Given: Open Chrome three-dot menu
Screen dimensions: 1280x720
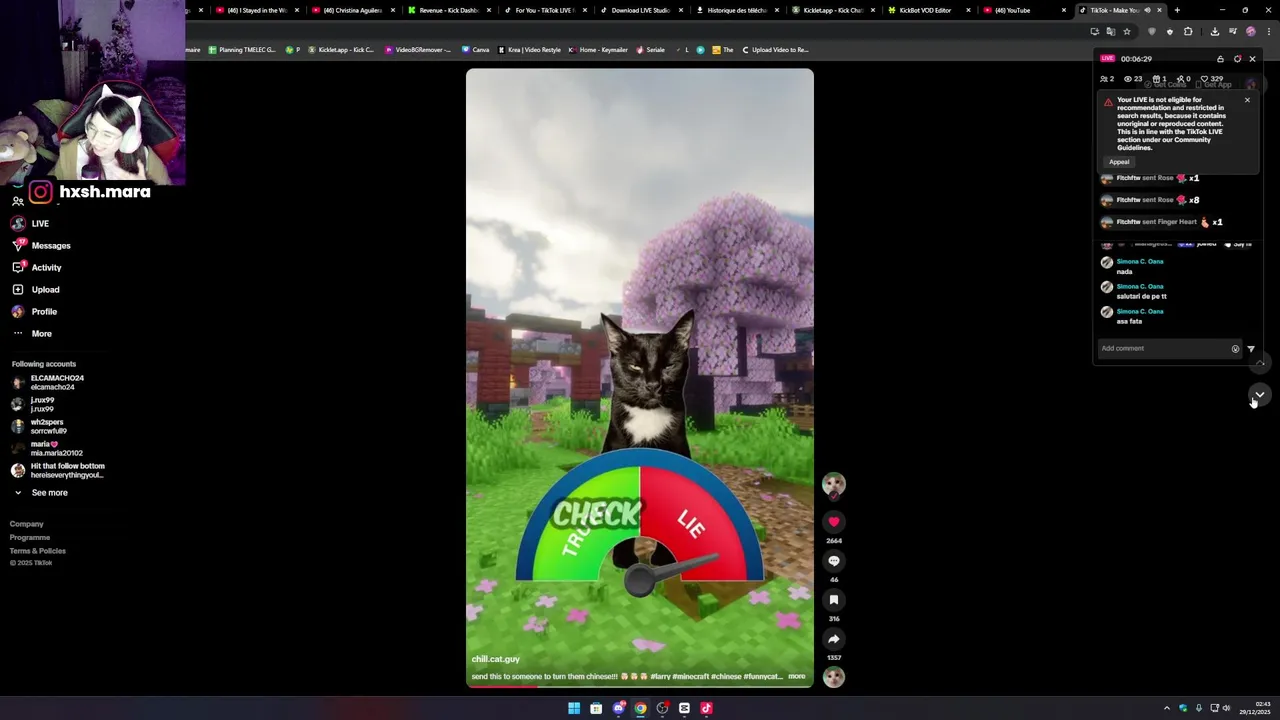Looking at the screenshot, I should pyautogui.click(x=1267, y=31).
